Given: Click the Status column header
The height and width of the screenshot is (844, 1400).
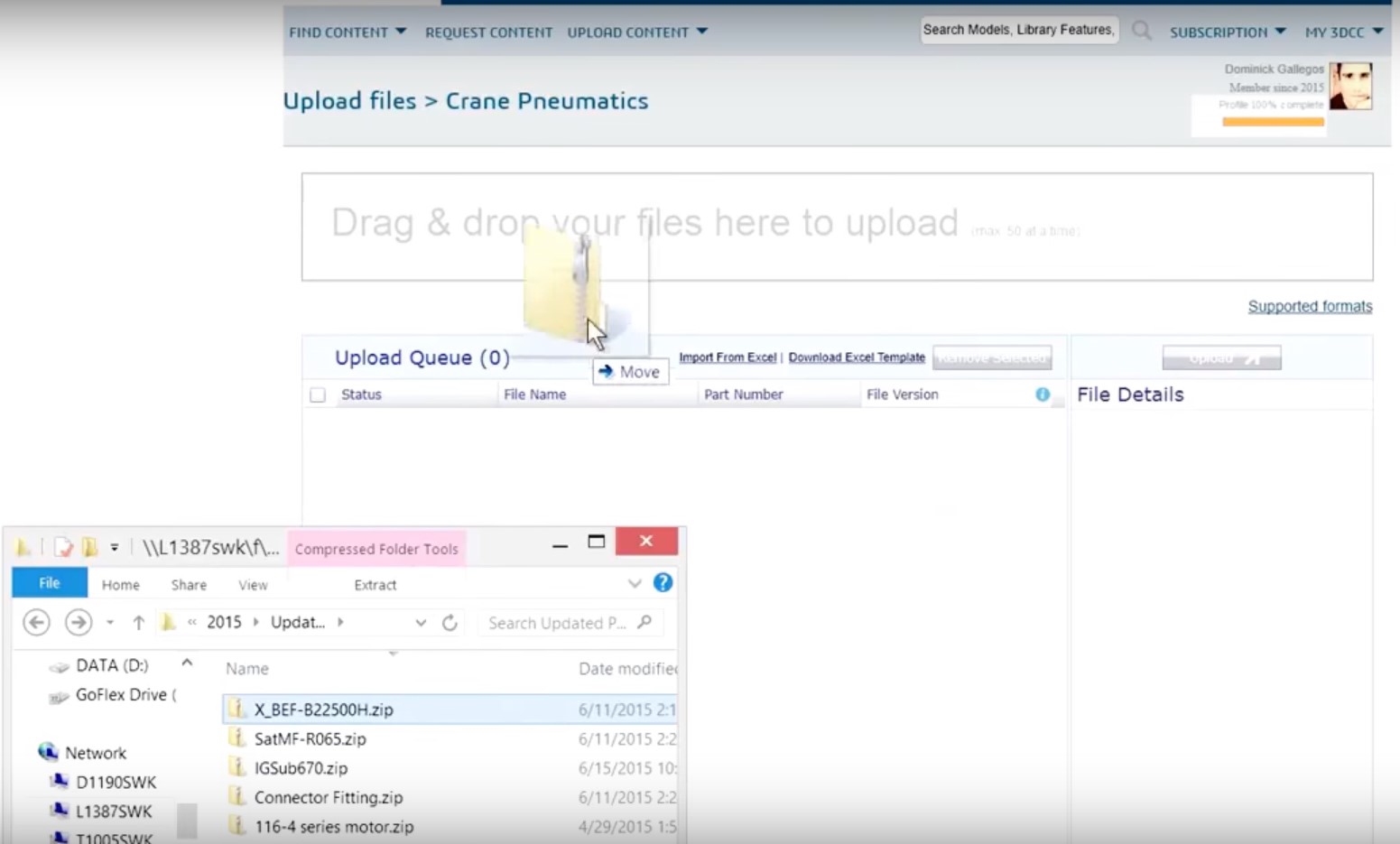Looking at the screenshot, I should 361,394.
